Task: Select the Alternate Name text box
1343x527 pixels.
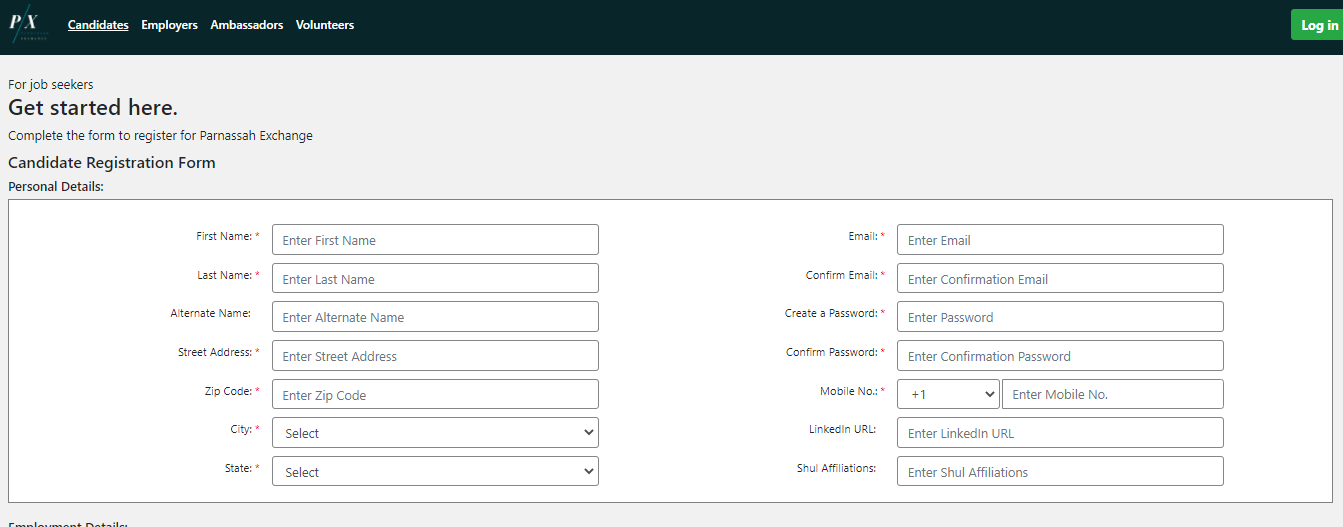Action: pos(435,317)
